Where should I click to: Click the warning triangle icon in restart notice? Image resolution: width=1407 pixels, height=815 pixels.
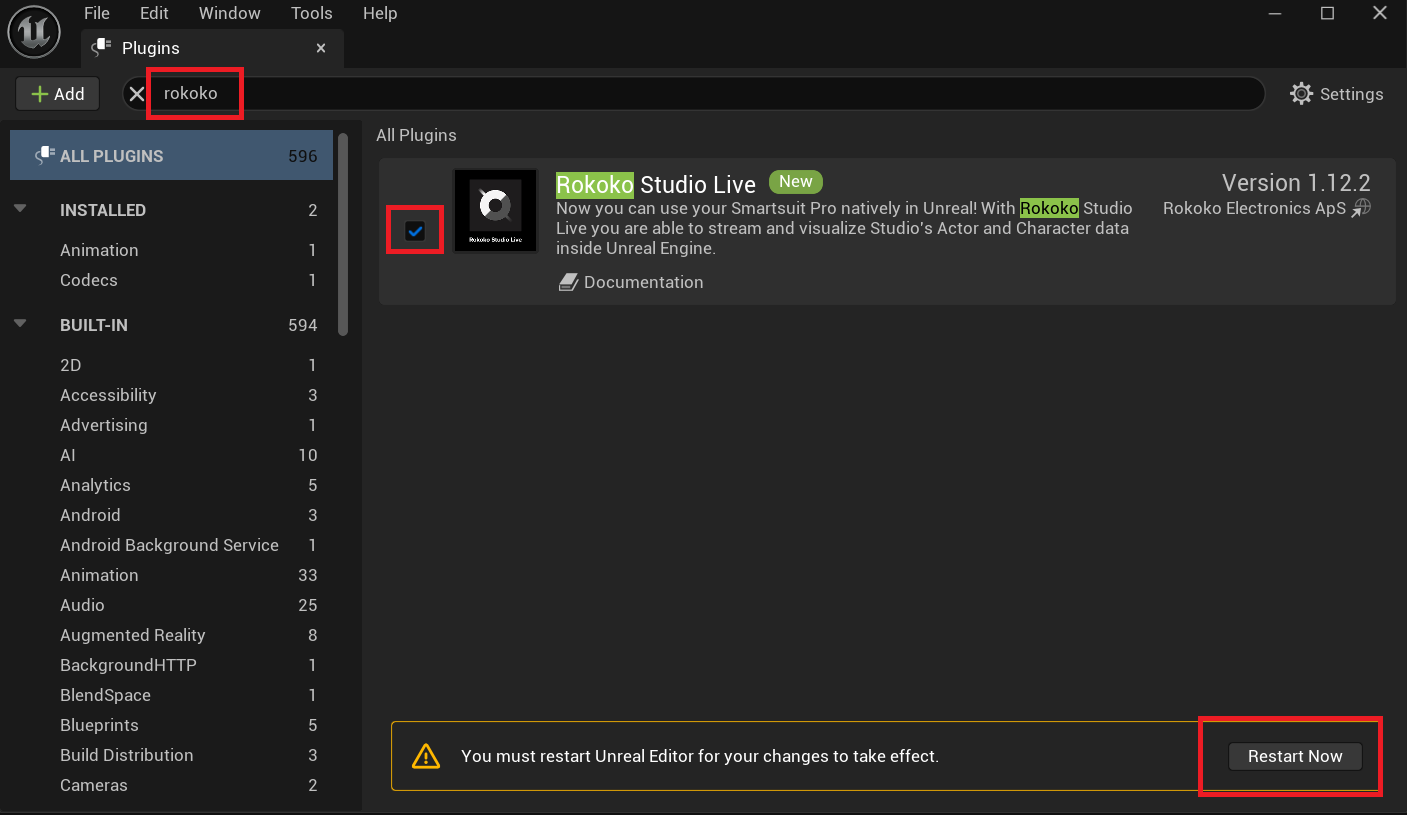426,756
